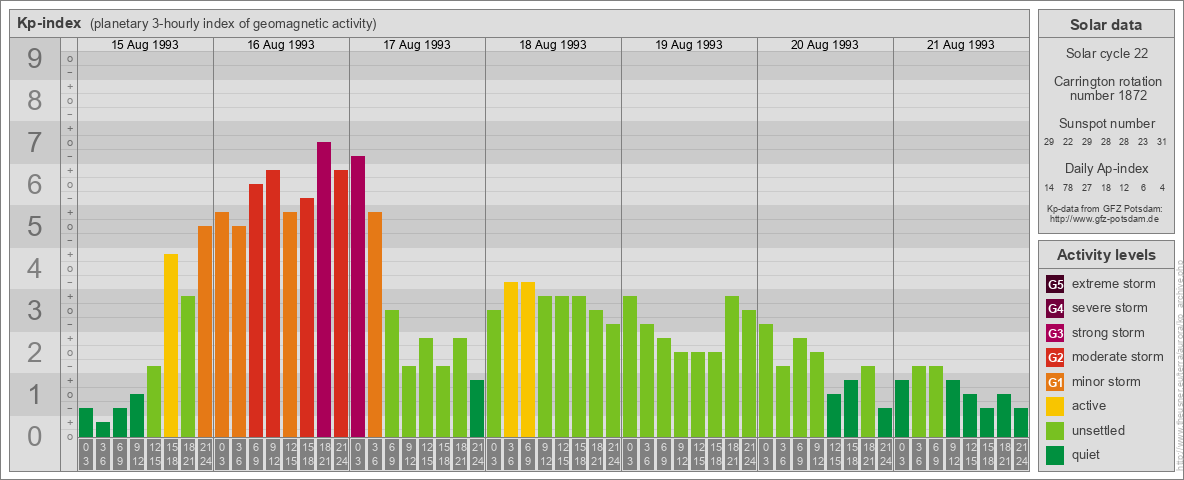The image size is (1184, 480).
Task: Click the Kp scale number 3
Action: [x=35, y=310]
